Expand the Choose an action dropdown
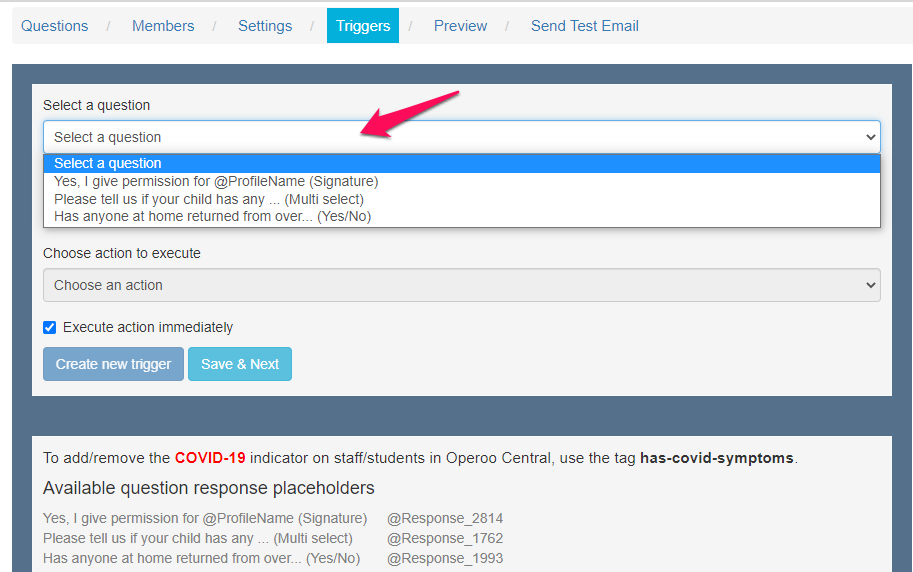Viewport: 913px width, 572px height. (x=461, y=285)
